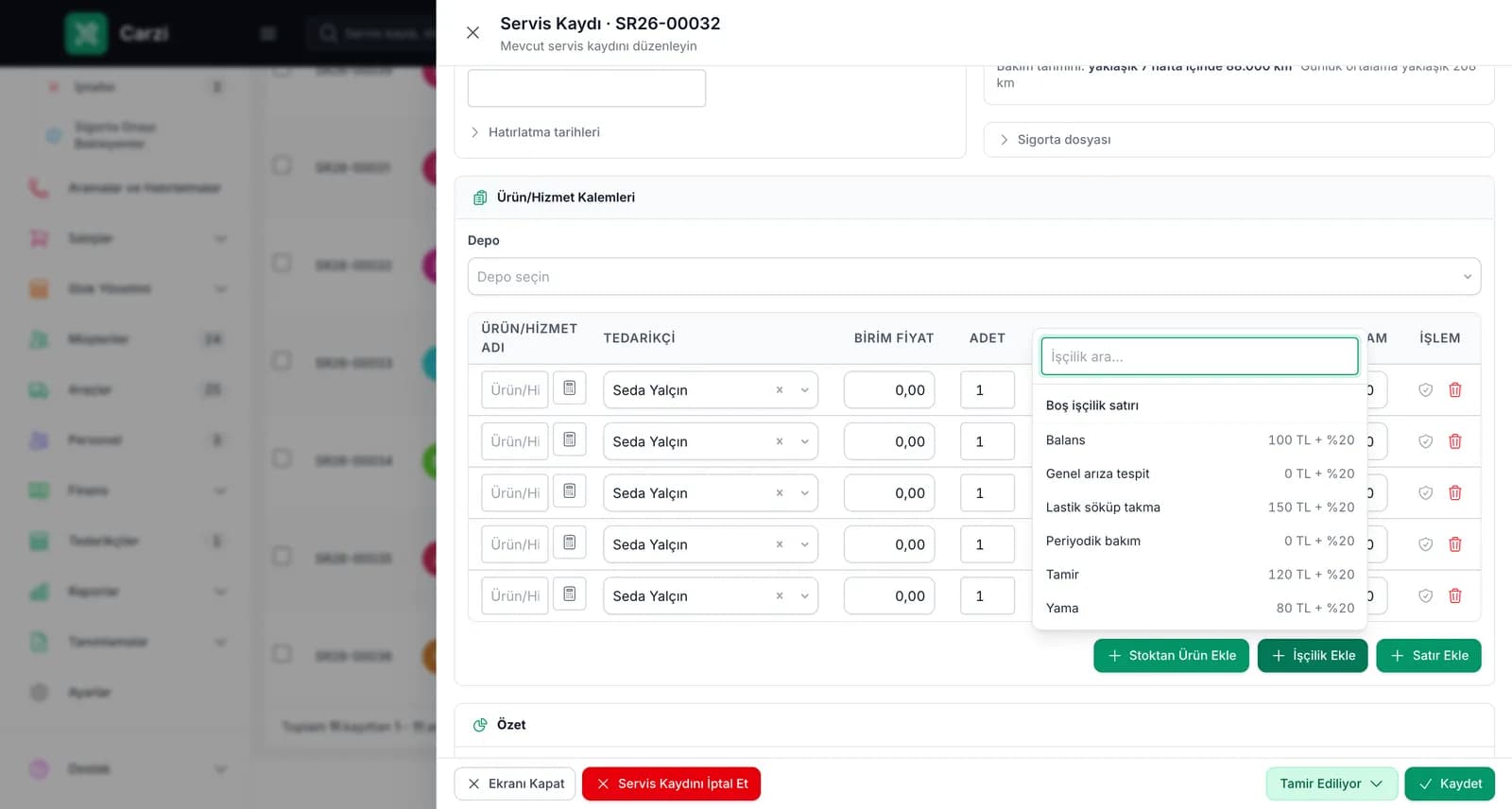Select the Periyodik bakım labor option

click(1199, 541)
